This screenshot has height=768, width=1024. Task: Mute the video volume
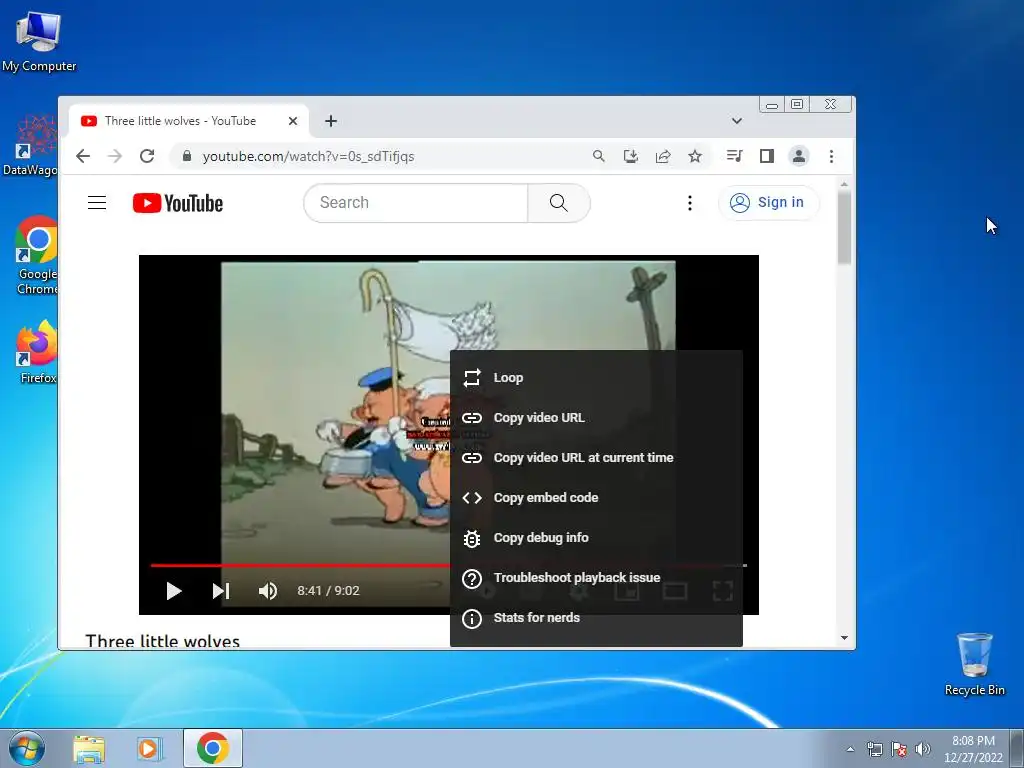click(268, 591)
